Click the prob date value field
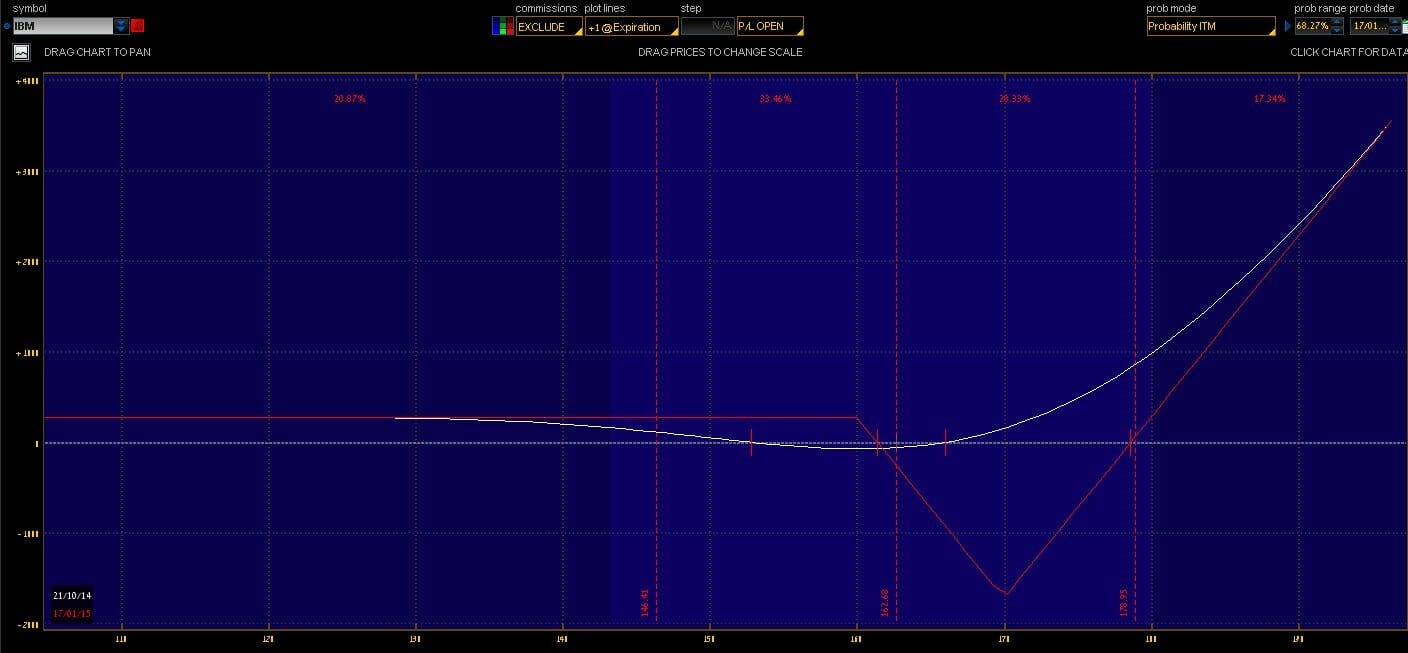The width and height of the screenshot is (1408, 653). (x=1368, y=26)
